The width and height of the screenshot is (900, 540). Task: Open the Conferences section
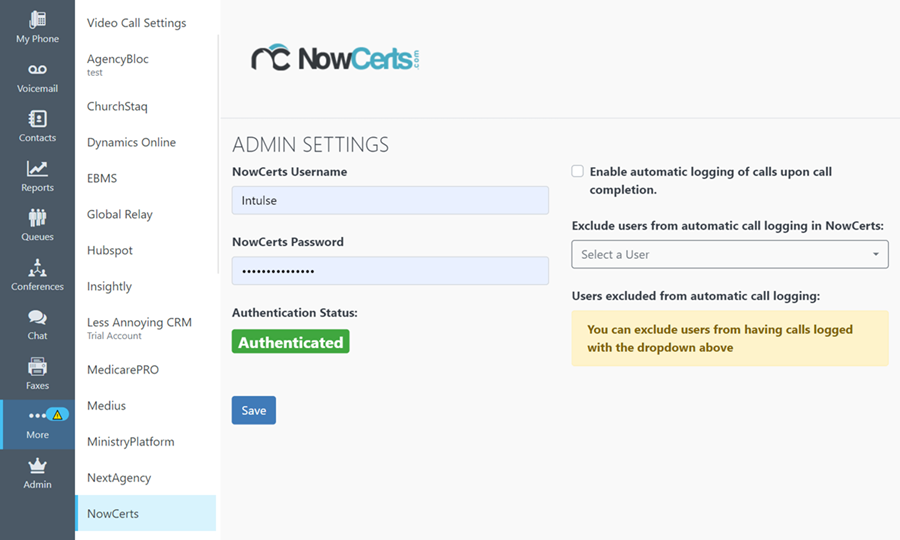click(x=37, y=275)
